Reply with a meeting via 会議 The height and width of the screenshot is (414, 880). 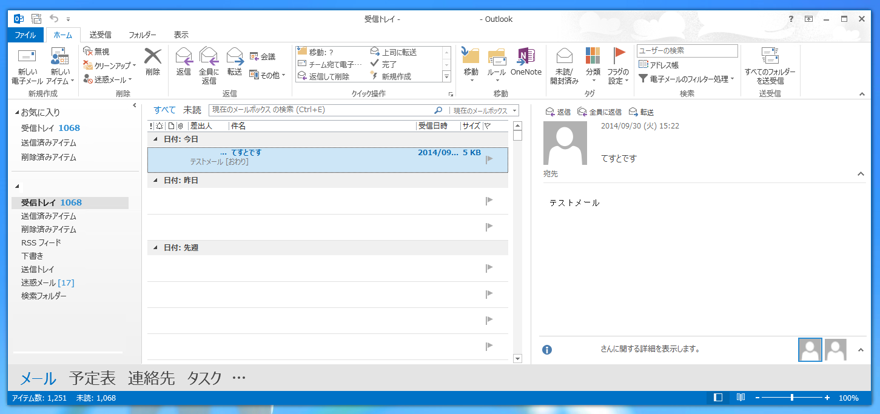(x=262, y=57)
